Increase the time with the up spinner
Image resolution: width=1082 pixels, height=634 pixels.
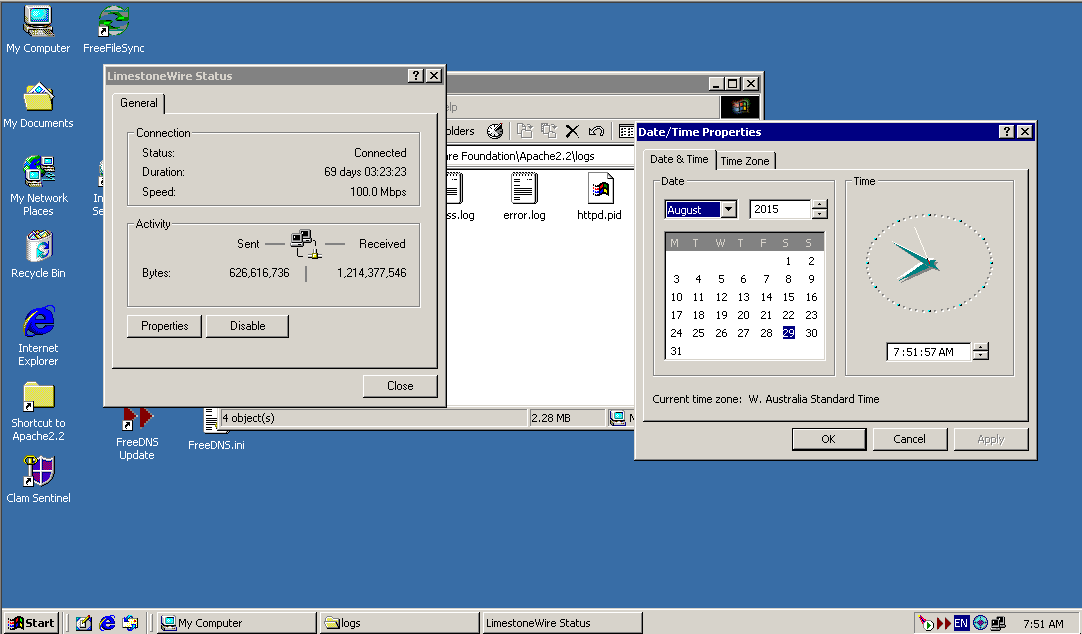pyautogui.click(x=981, y=347)
